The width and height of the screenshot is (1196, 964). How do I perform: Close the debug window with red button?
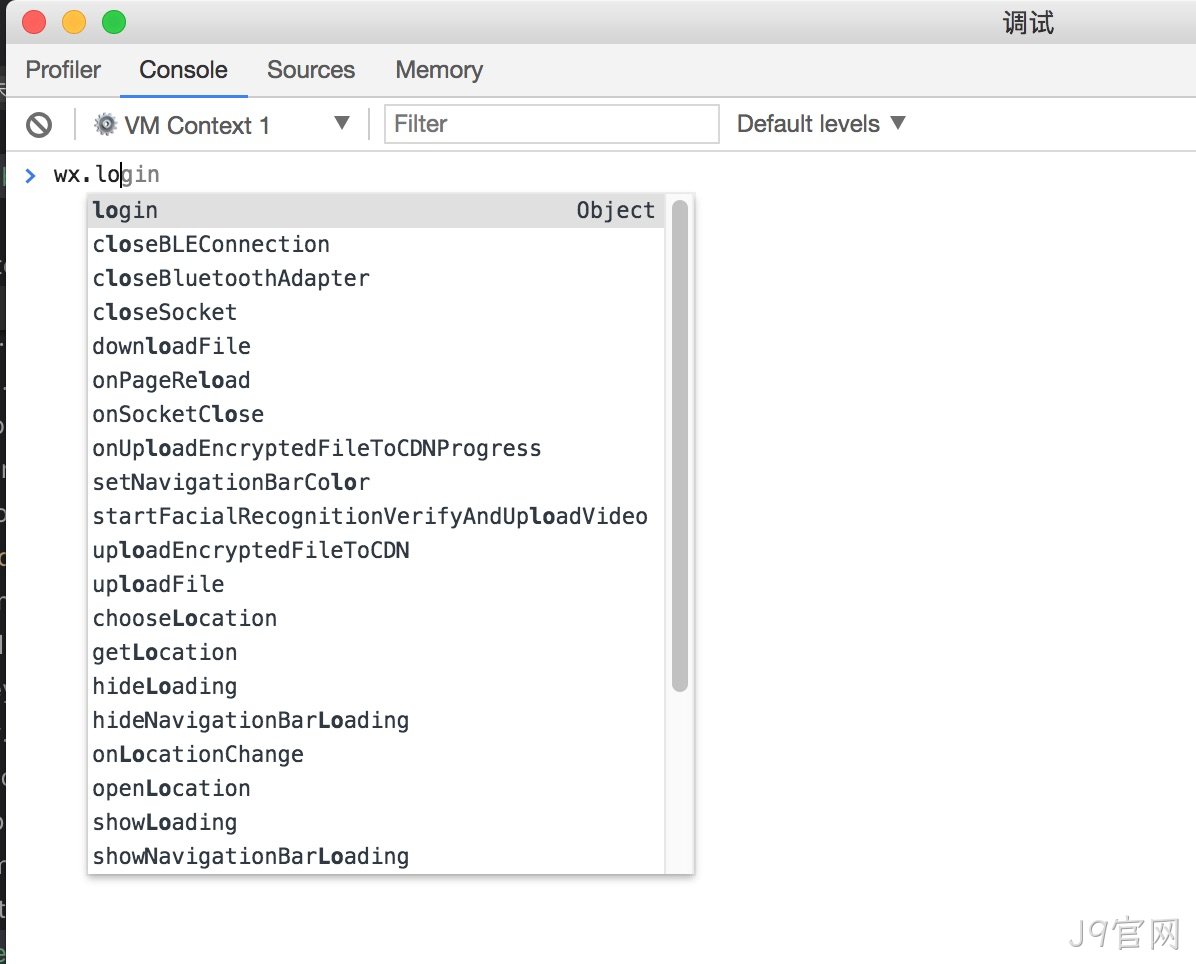(34, 22)
